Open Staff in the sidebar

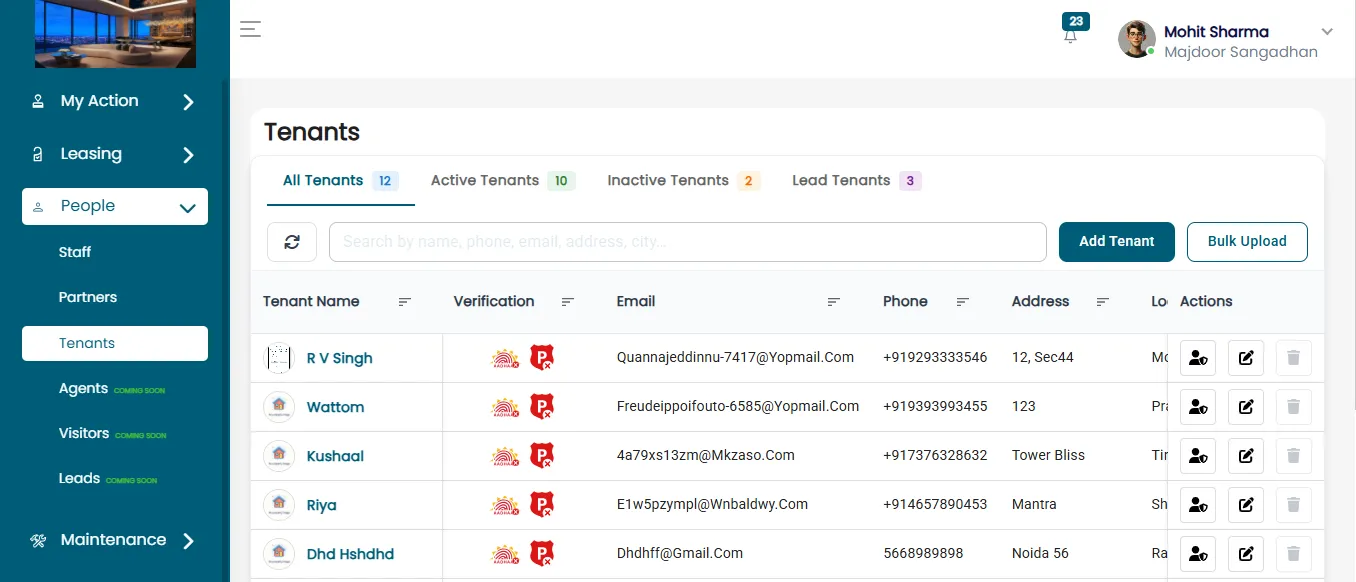click(75, 252)
